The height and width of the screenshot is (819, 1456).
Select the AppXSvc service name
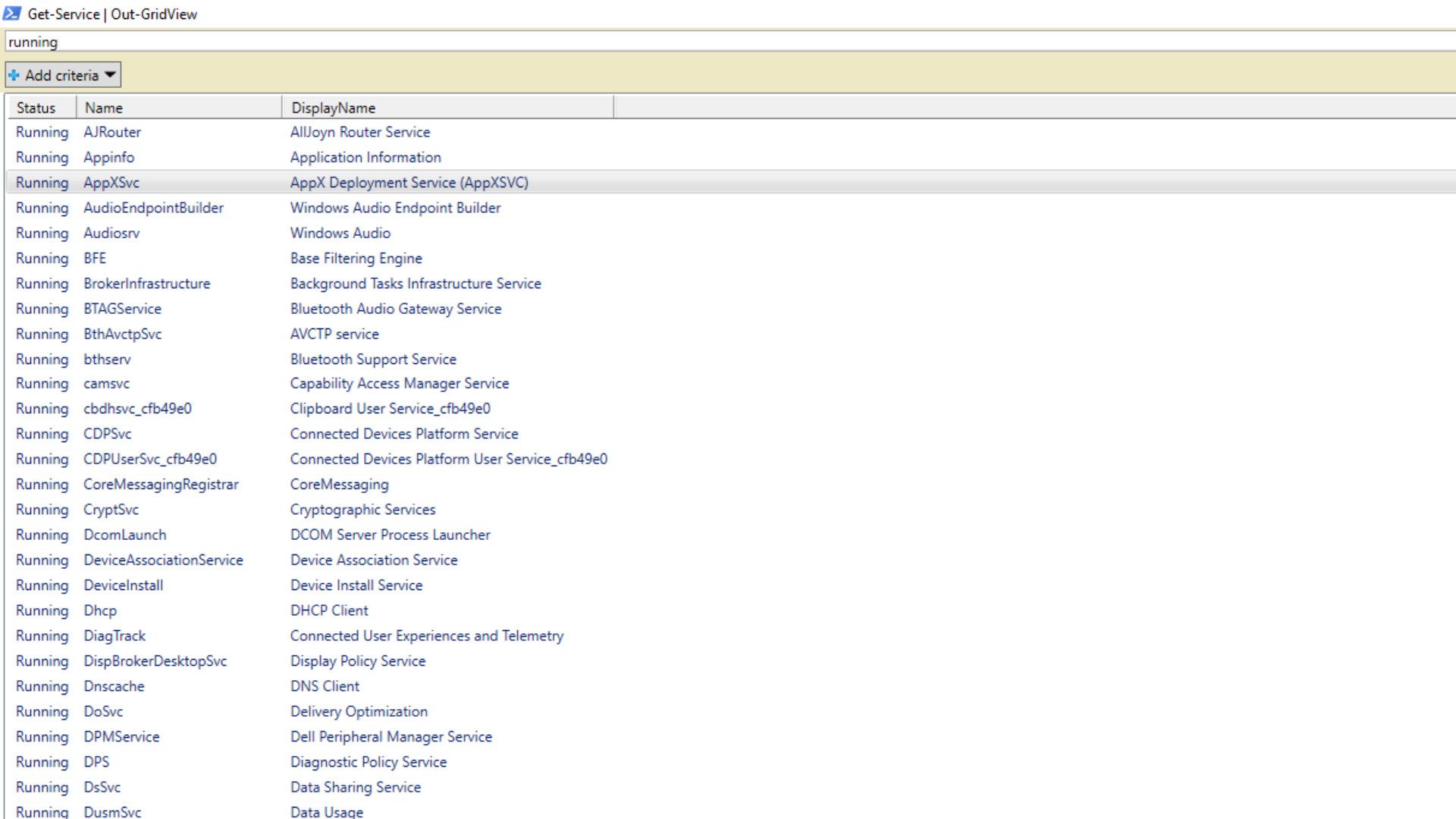(x=111, y=182)
